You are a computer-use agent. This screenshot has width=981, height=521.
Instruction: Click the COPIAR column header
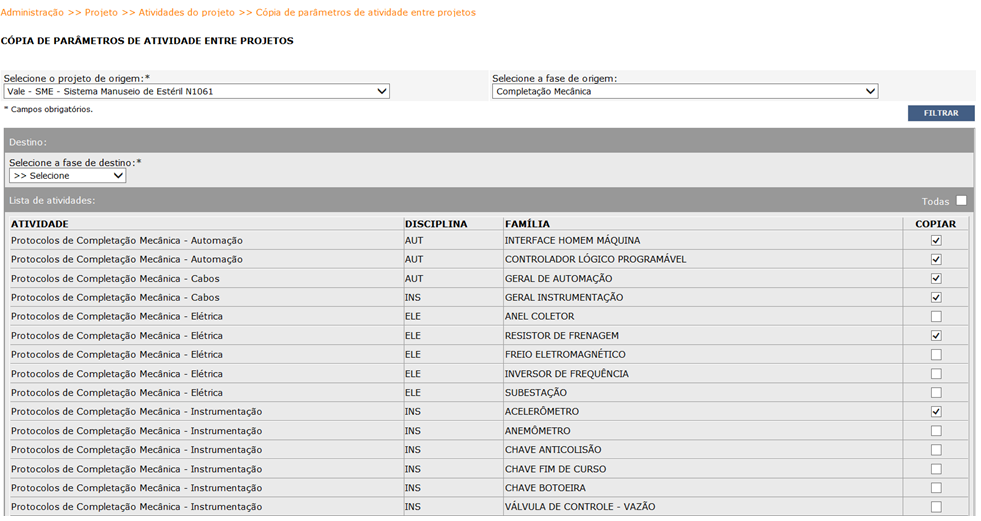click(x=935, y=224)
